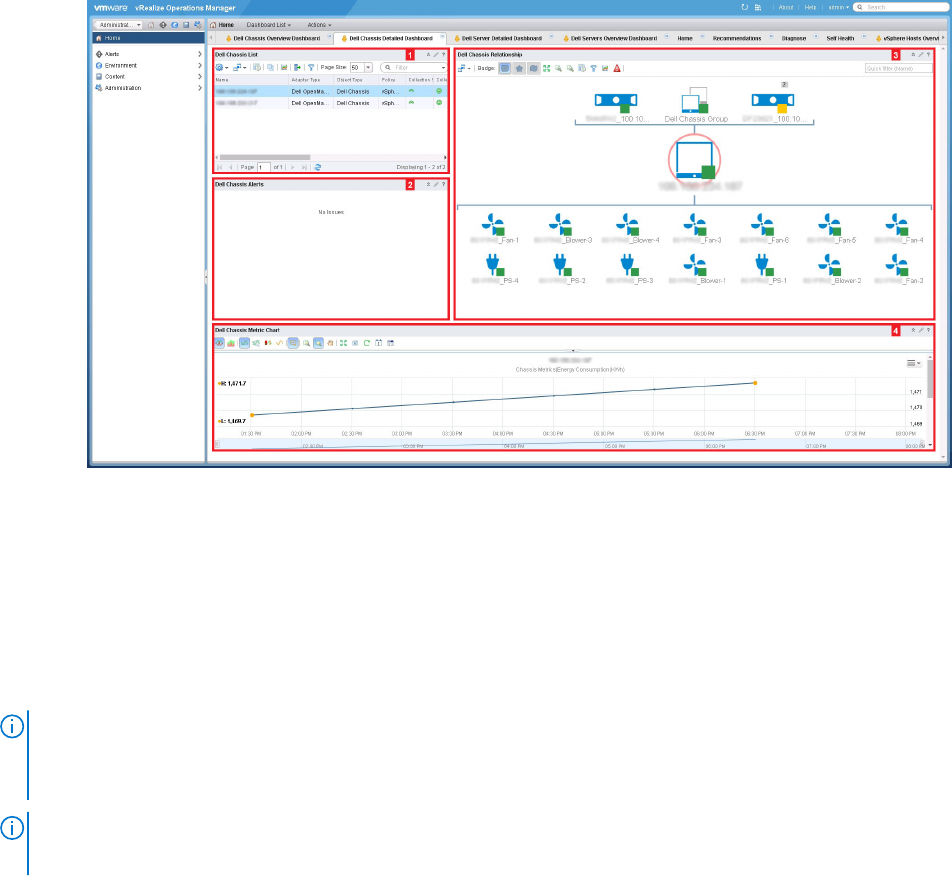The height and width of the screenshot is (876, 952).
Task: Collapse the Dell Chassis Metric Chart widget
Action: pyautogui.click(x=913, y=330)
